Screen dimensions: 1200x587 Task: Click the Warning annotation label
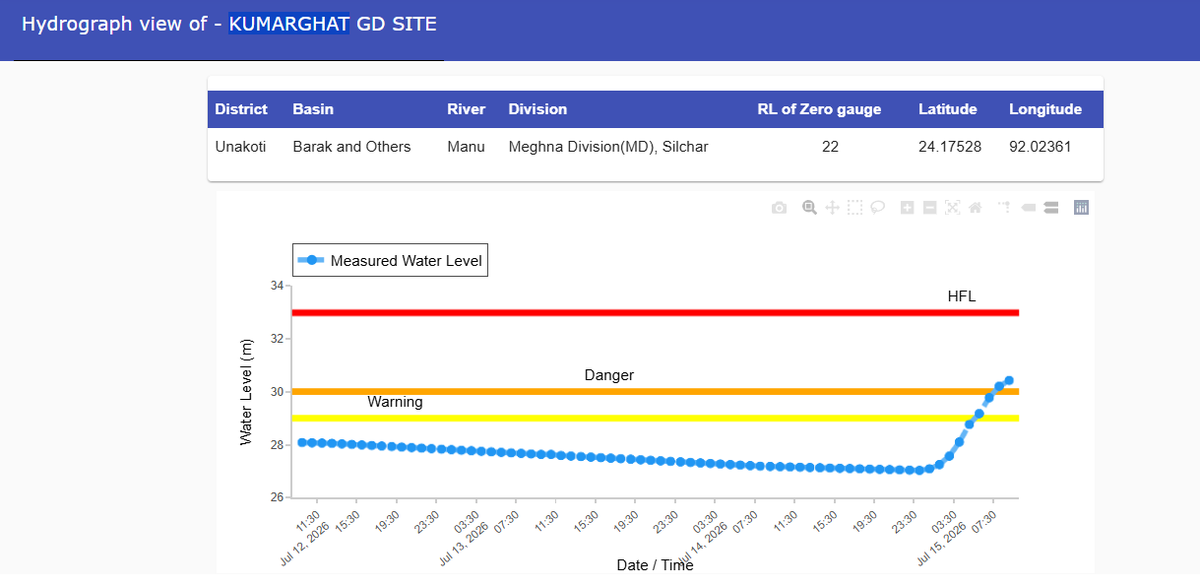[x=395, y=402]
